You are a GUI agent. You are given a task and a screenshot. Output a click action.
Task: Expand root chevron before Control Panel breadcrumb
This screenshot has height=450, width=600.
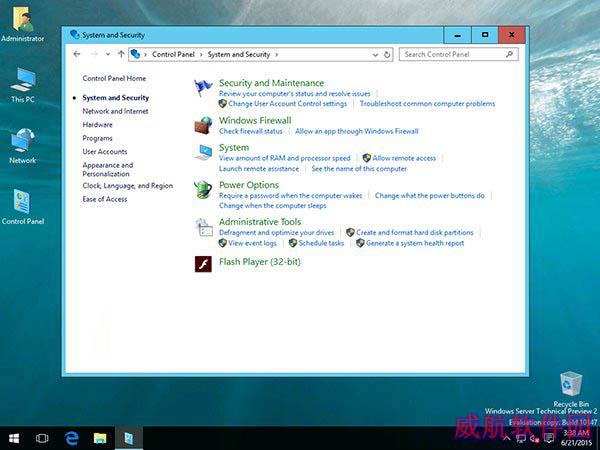point(145,55)
